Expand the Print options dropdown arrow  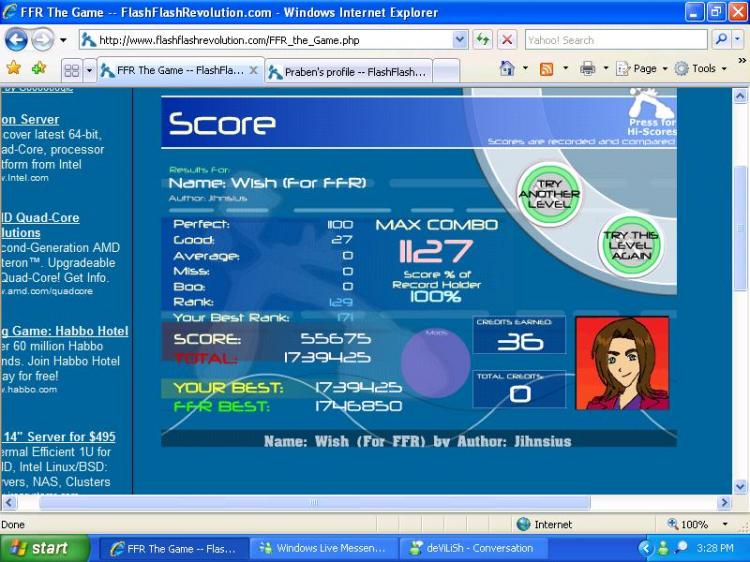[x=606, y=69]
